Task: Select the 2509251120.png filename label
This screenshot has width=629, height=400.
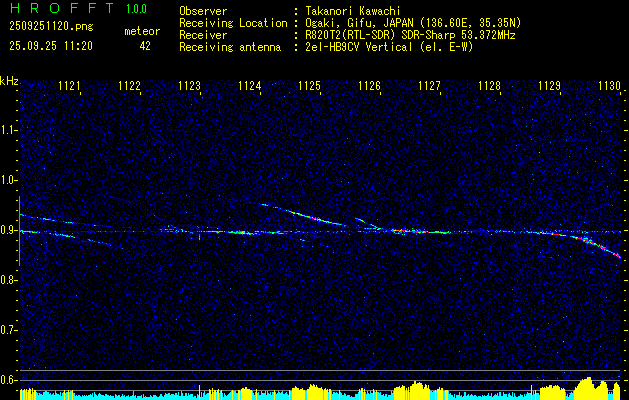Action: click(x=51, y=27)
